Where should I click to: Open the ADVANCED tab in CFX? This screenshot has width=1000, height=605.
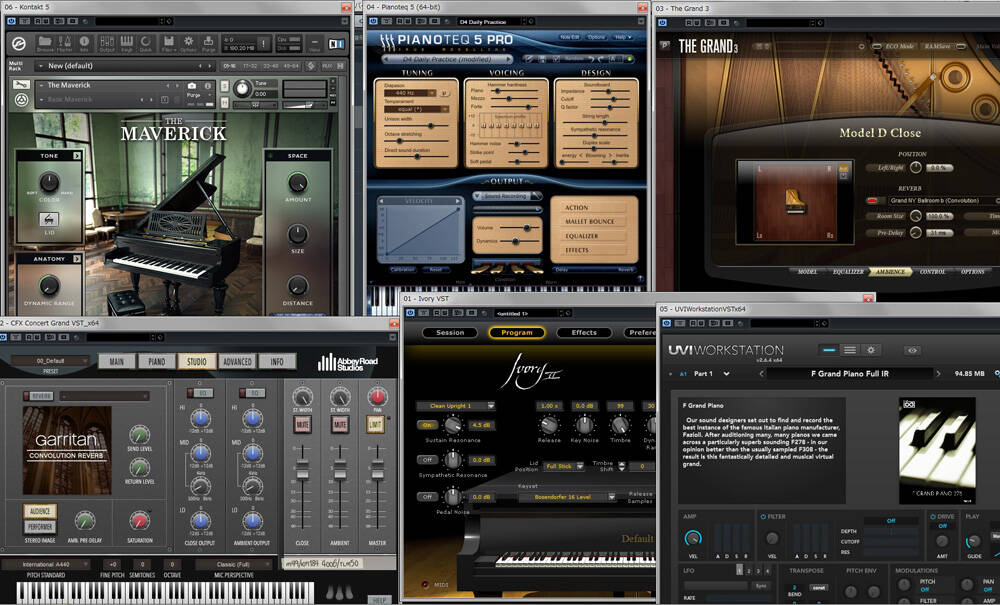(x=237, y=361)
